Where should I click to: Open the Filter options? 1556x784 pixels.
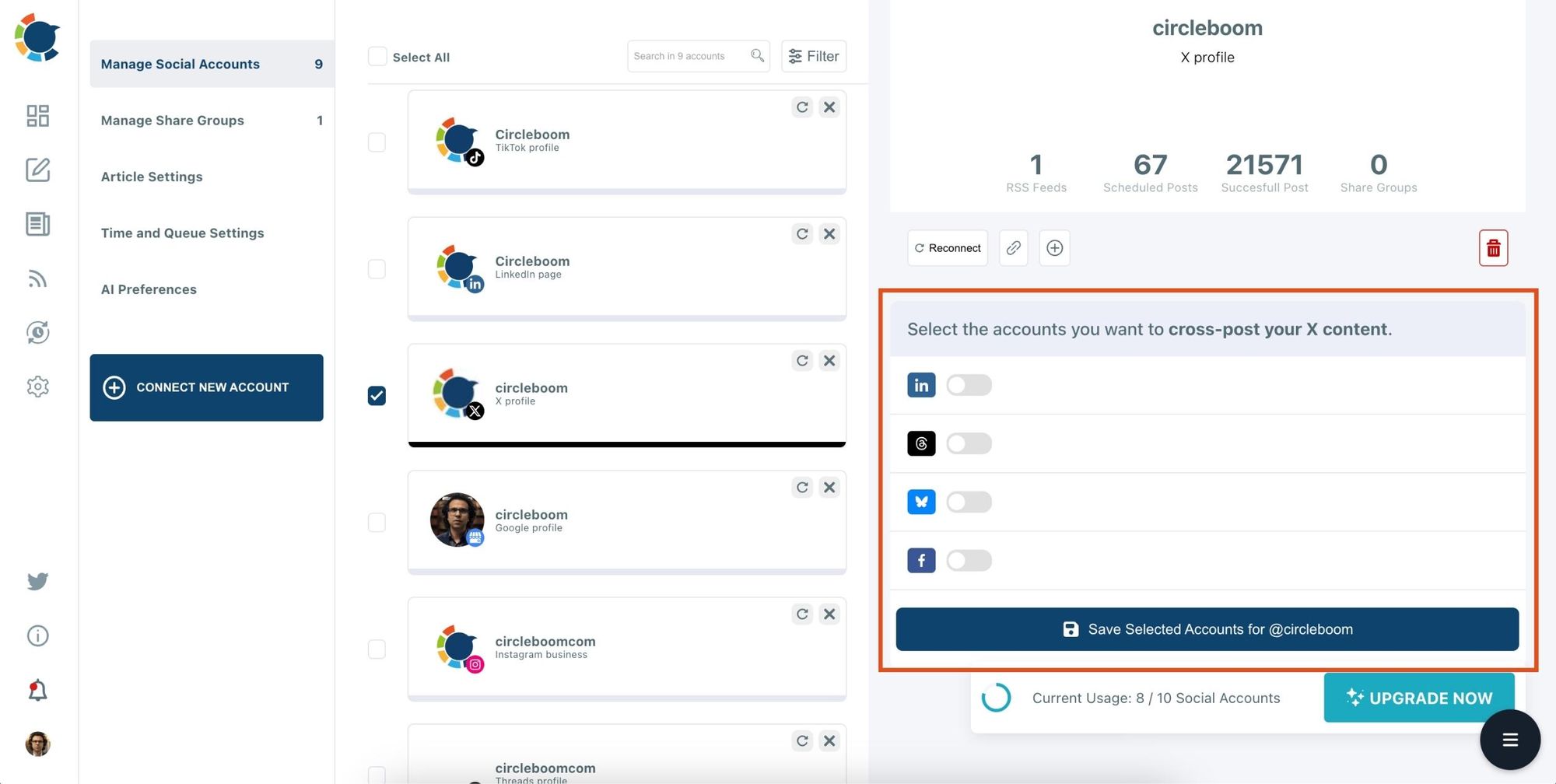point(813,56)
